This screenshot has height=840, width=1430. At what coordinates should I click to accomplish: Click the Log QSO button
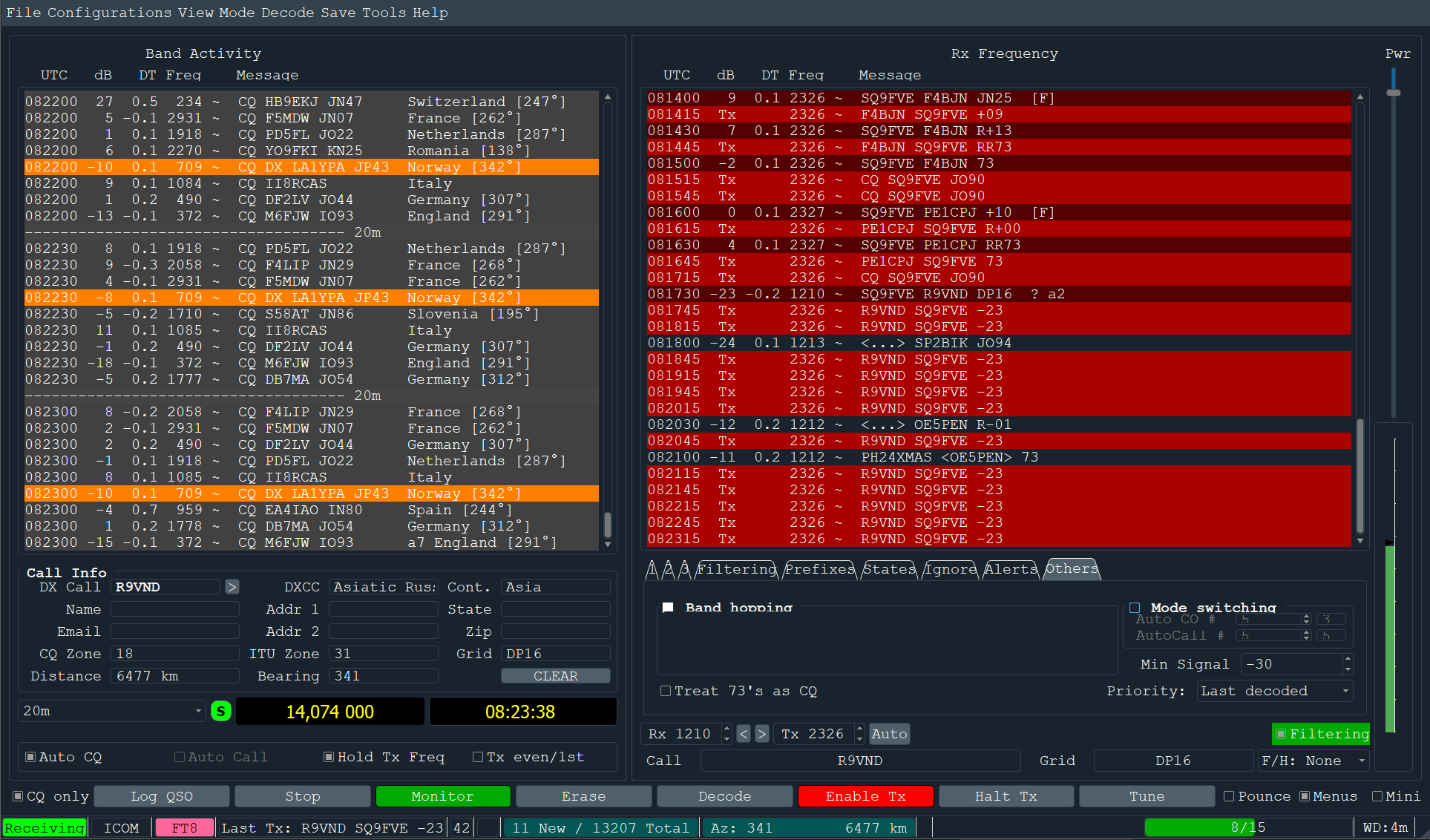(x=162, y=796)
